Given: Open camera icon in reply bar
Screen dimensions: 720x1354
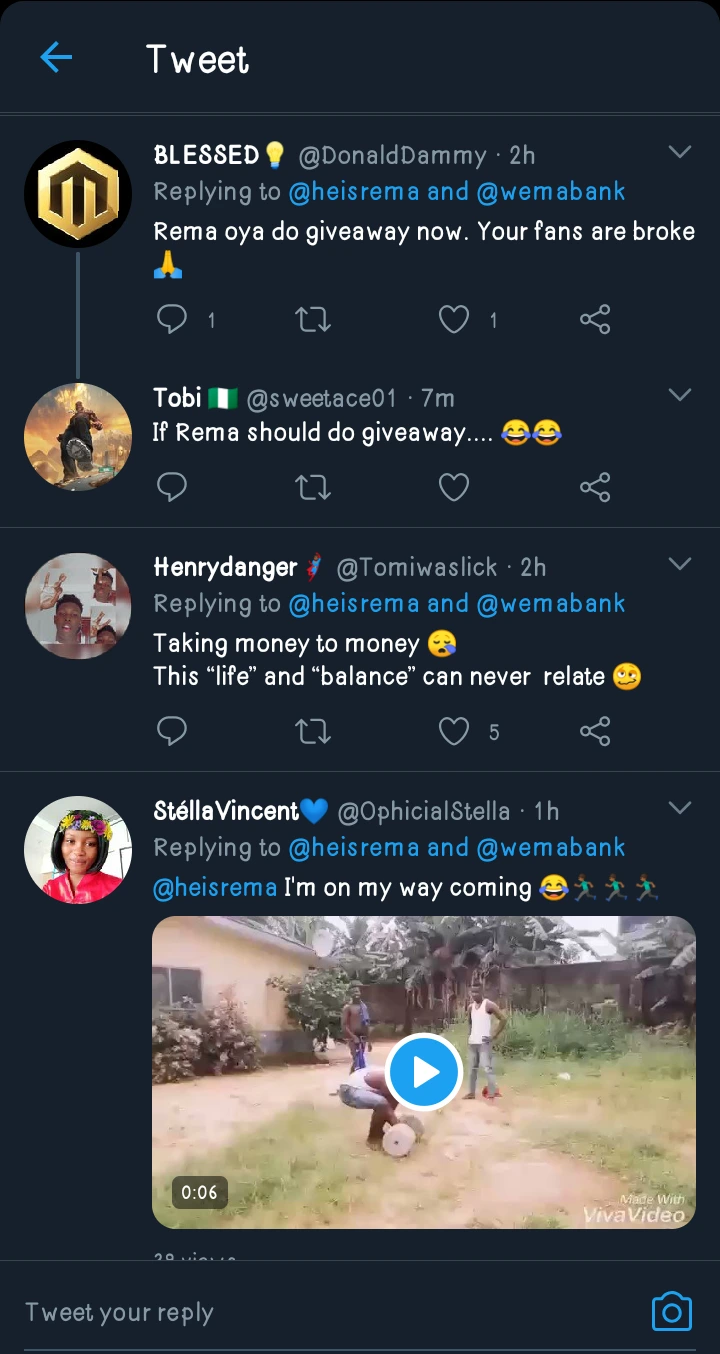Looking at the screenshot, I should [x=671, y=1311].
